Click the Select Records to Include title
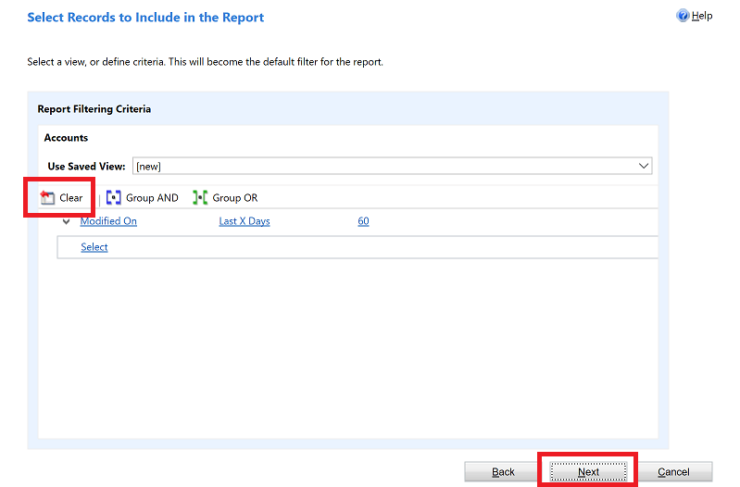Screen dimensions: 740x487 pyautogui.click(x=145, y=17)
